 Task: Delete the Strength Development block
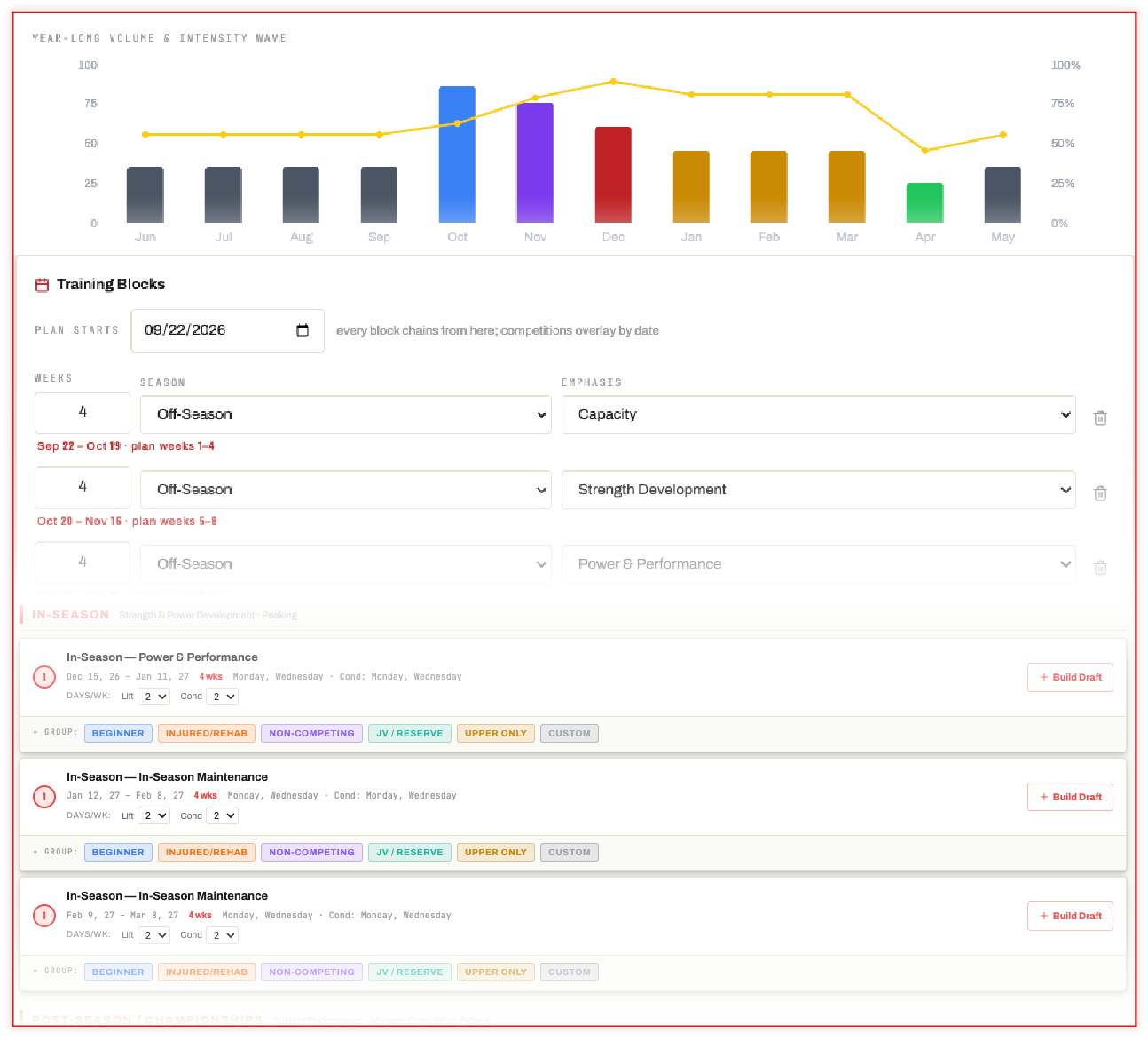click(1100, 493)
